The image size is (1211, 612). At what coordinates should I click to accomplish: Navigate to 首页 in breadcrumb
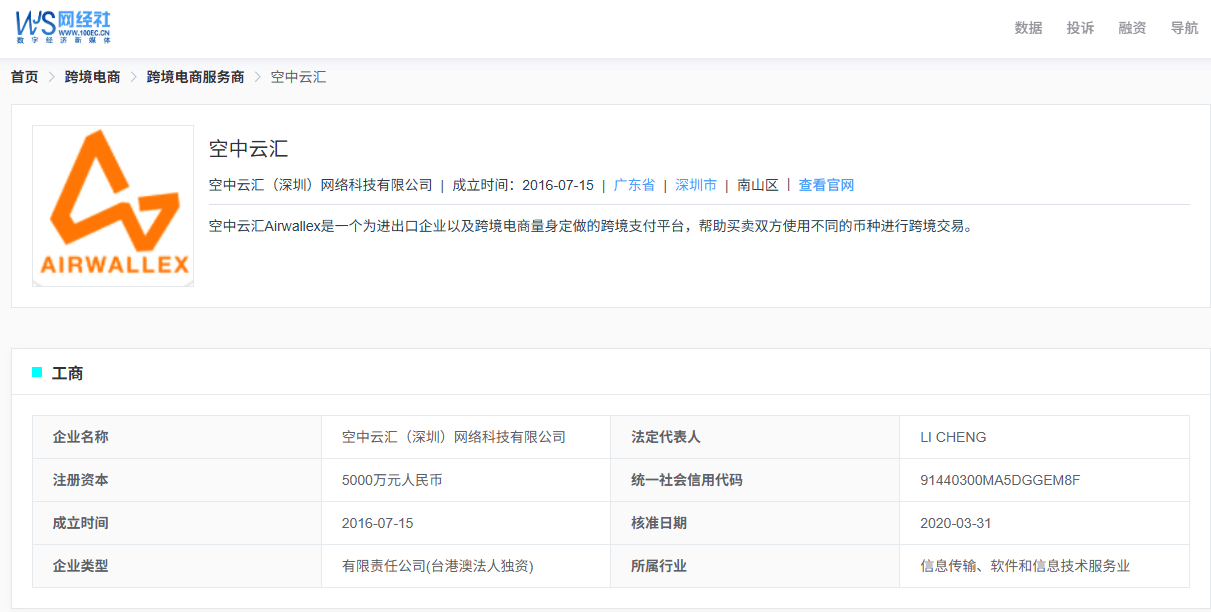[x=25, y=77]
